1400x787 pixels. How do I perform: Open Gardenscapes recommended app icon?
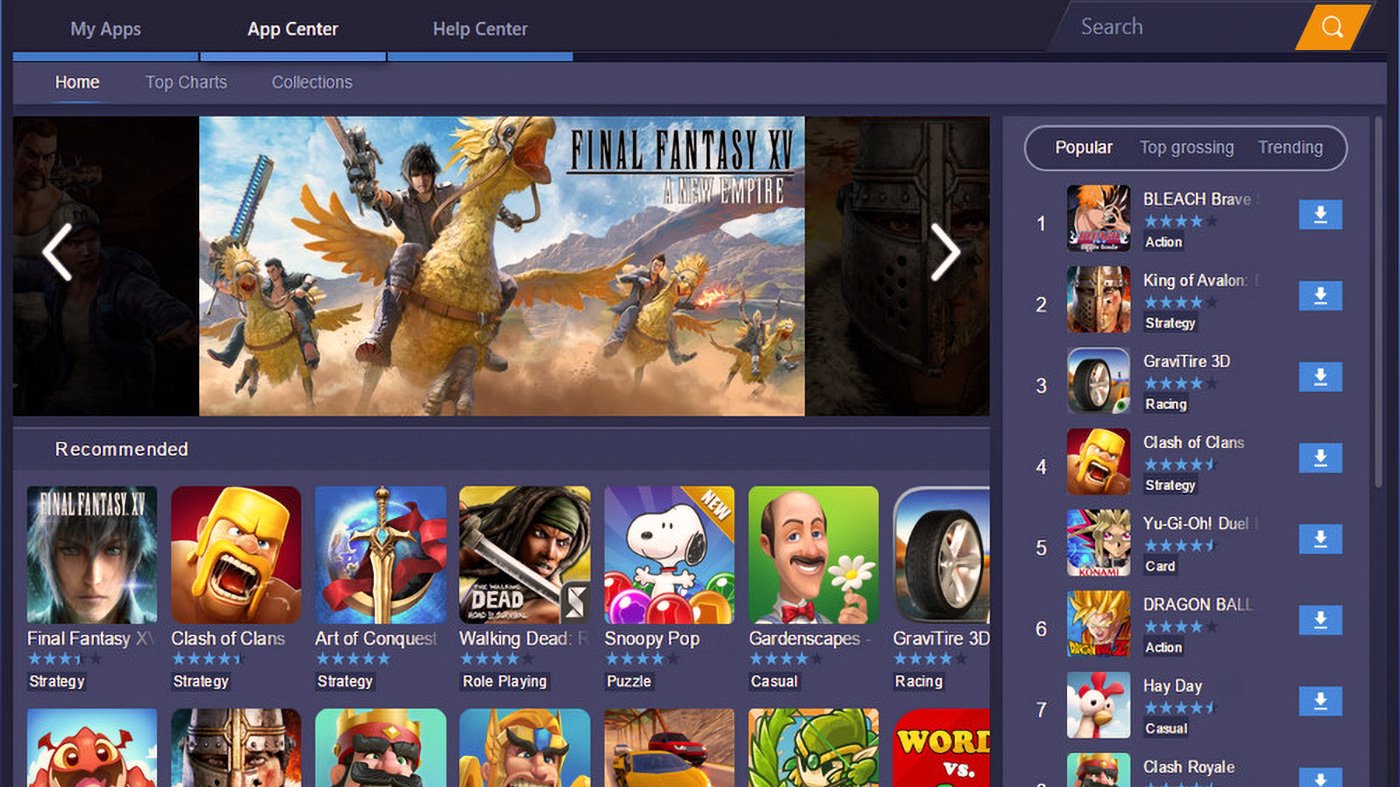(x=814, y=555)
